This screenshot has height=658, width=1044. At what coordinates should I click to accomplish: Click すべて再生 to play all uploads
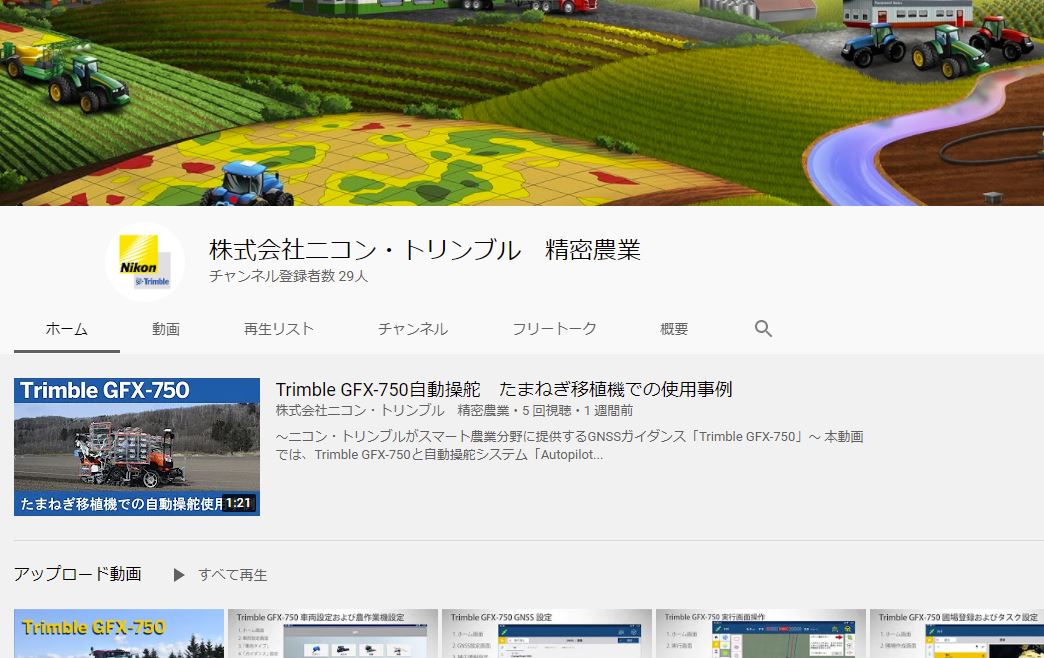[232, 575]
